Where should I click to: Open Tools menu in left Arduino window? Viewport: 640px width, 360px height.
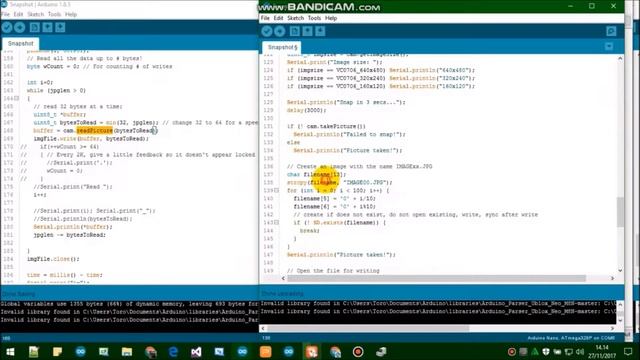coord(54,14)
